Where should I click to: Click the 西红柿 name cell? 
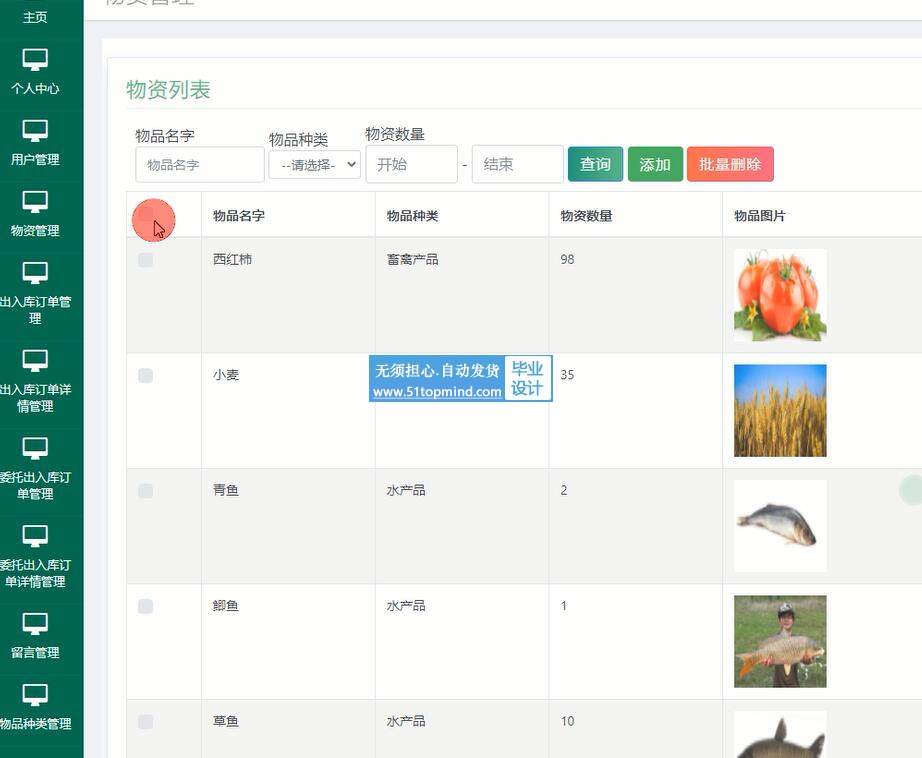[x=232, y=259]
